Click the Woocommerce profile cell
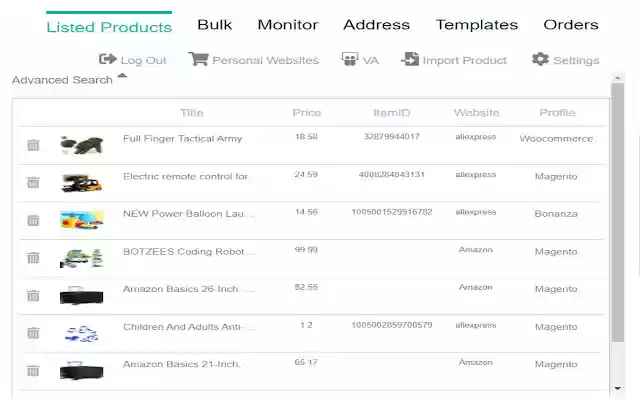The width and height of the screenshot is (640, 400). tap(556, 139)
